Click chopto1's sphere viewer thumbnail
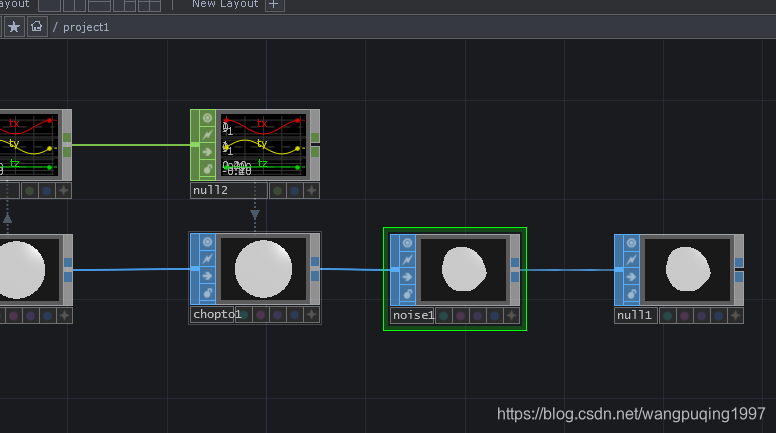Viewport: 776px width, 433px height. click(263, 269)
